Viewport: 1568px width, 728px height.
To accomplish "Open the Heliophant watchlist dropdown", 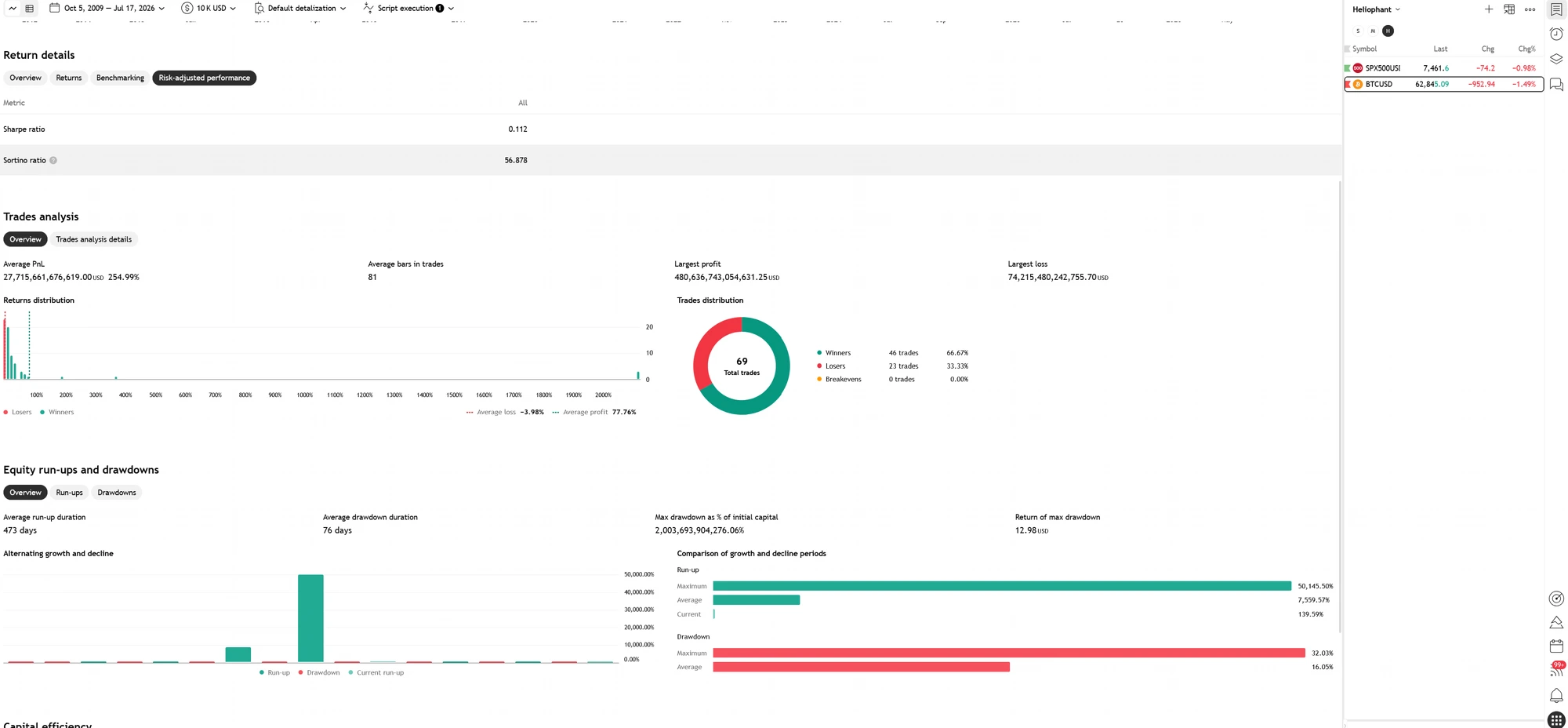I will tap(1376, 9).
